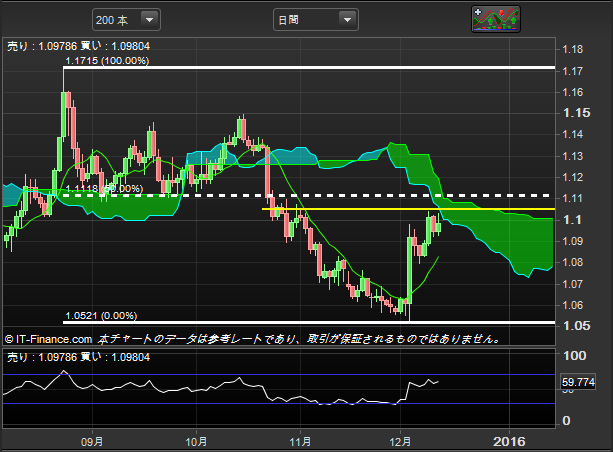Viewport: 613px width, 452px height.
Task: Open the 200本 bar count dropdown
Action: click(x=126, y=20)
